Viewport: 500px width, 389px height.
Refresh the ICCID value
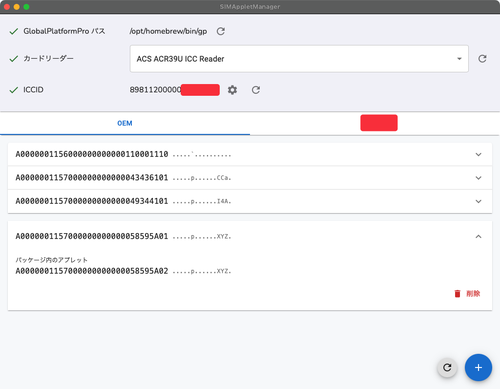256,90
